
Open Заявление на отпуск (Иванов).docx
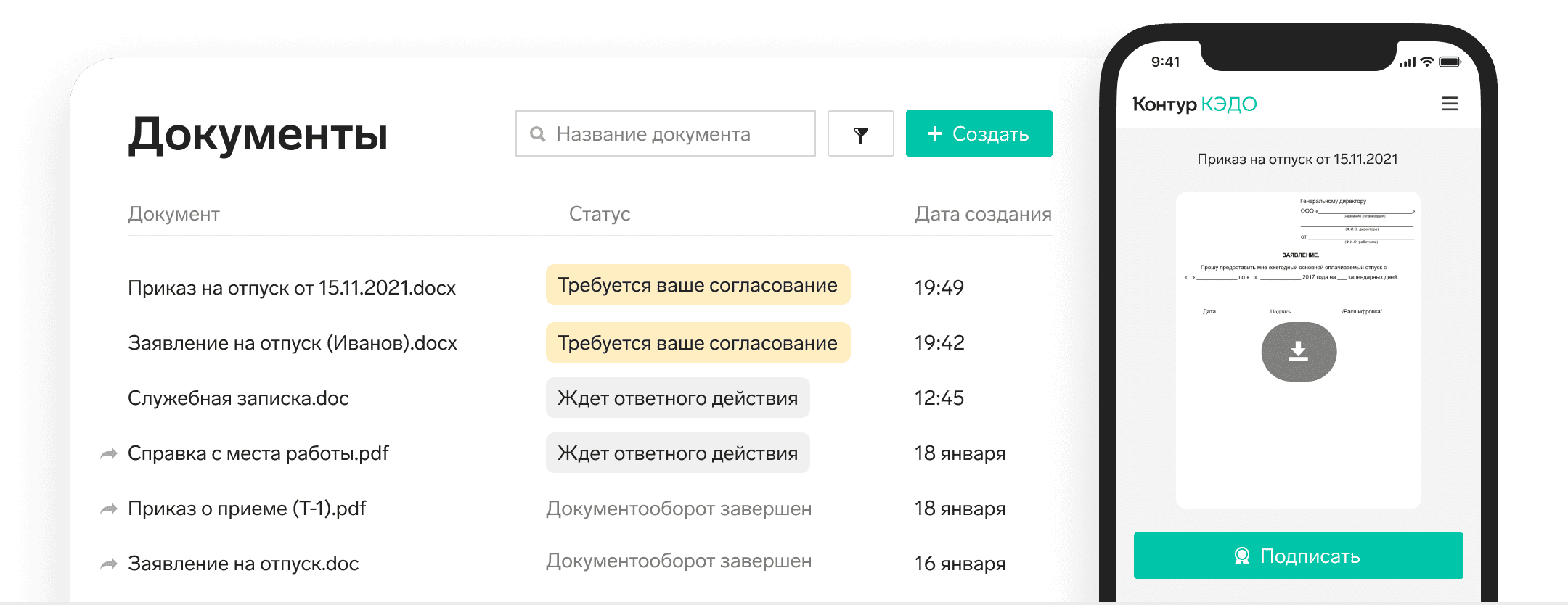pyautogui.click(x=292, y=343)
